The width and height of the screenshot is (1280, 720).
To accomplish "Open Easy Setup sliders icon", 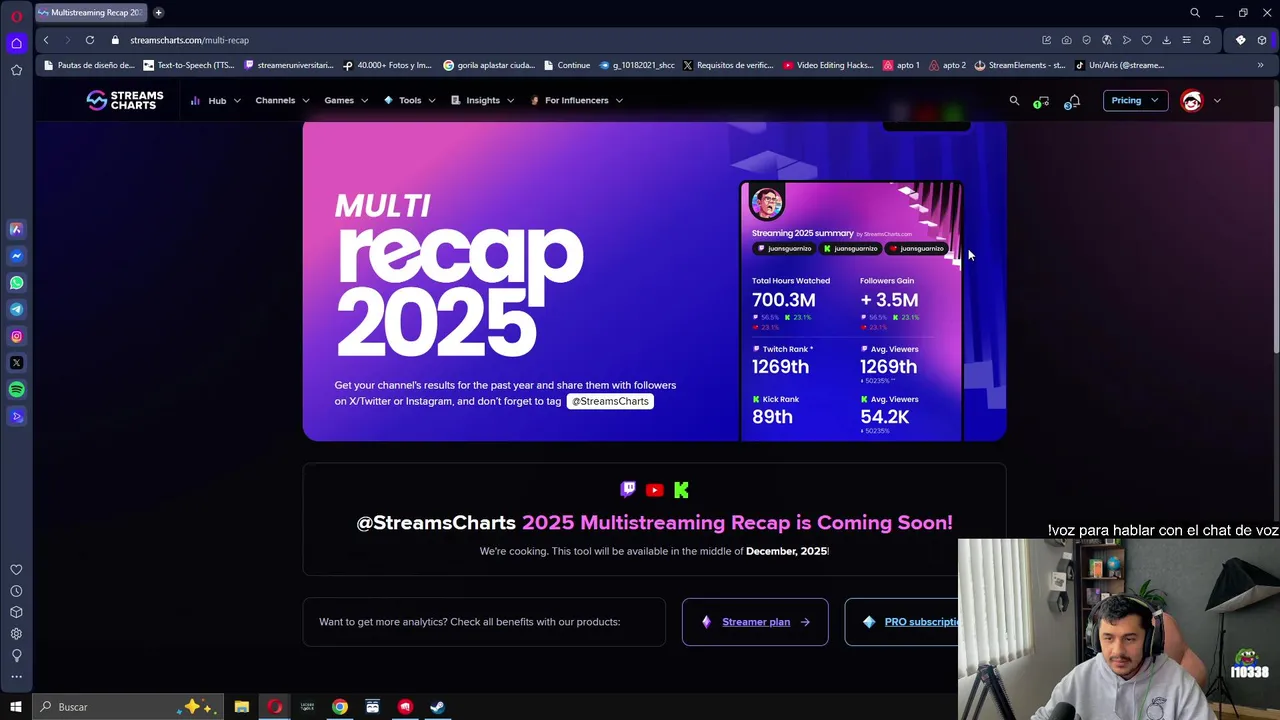I will click(1187, 40).
